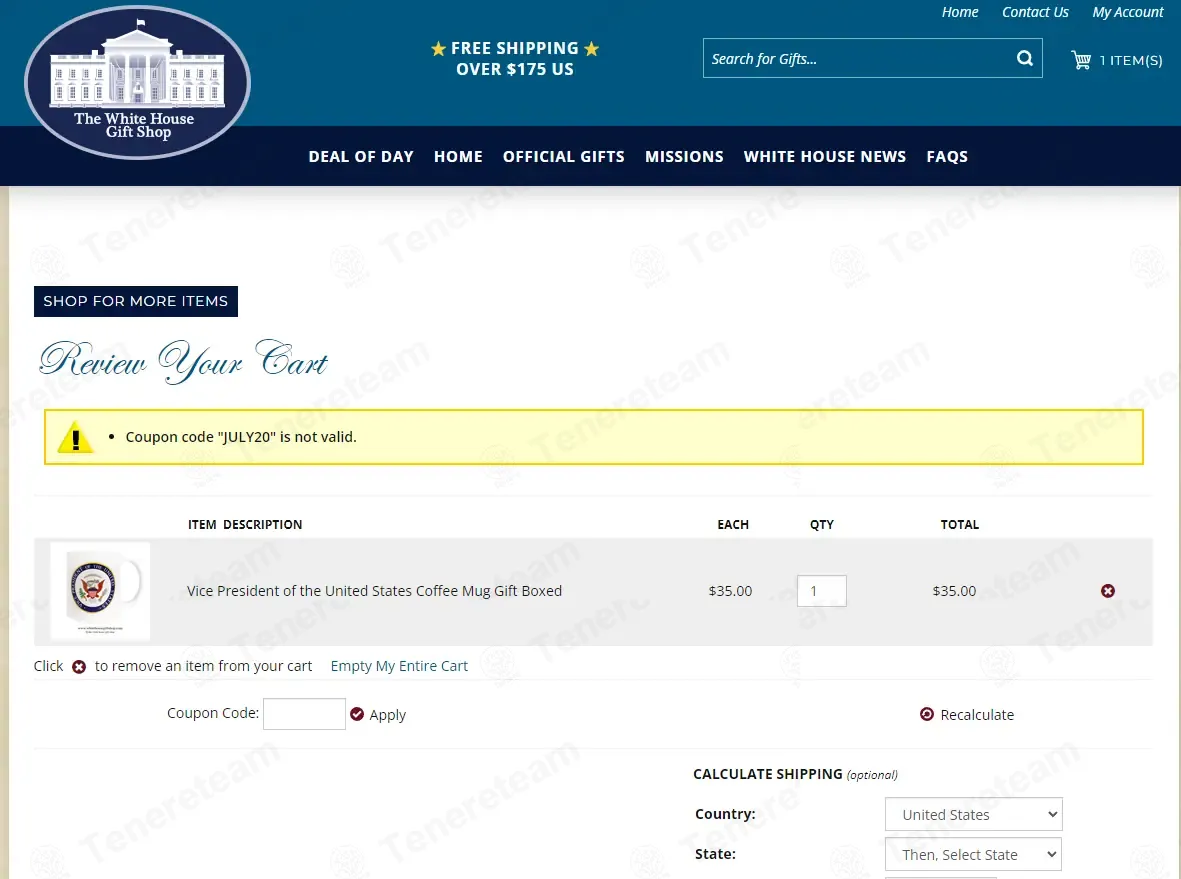The image size is (1181, 879).
Task: Open the FAQS menu item
Action: (x=947, y=157)
